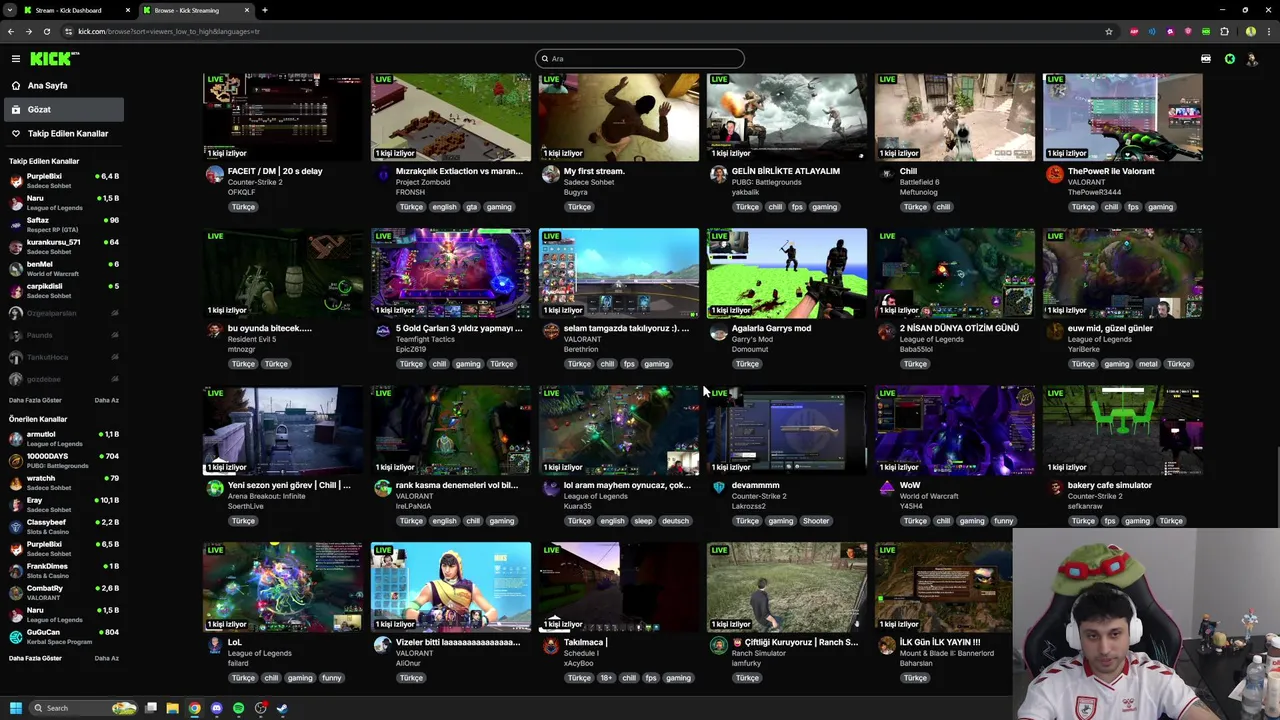Screen dimensions: 1280x720
Task: Open a new browser tab
Action: (264, 10)
